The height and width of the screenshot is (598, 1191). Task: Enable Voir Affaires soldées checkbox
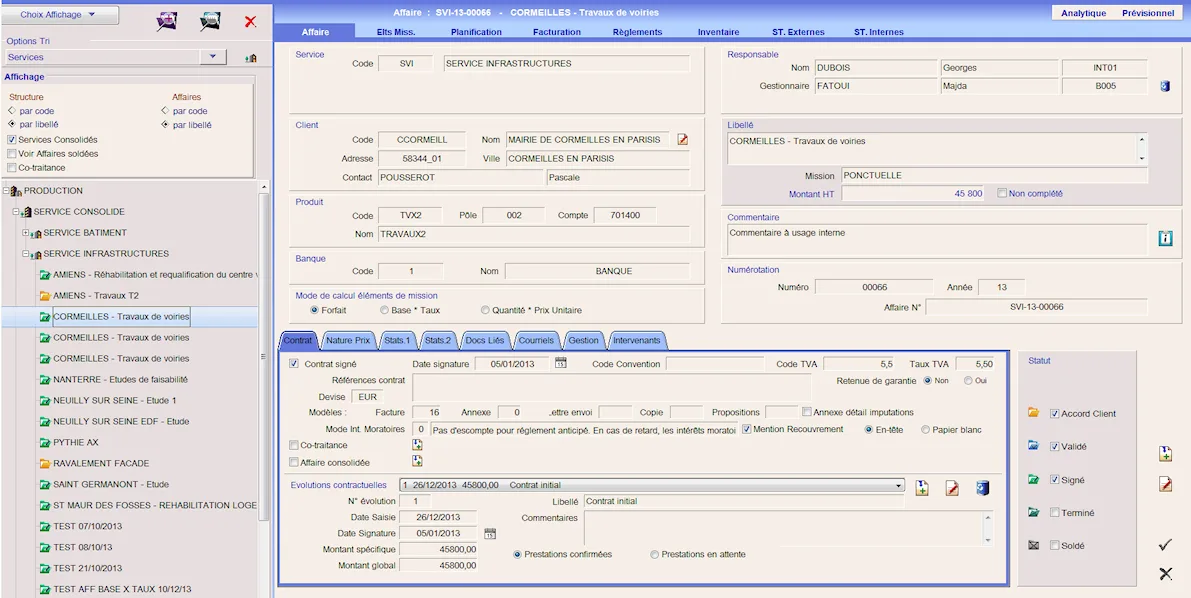11,153
